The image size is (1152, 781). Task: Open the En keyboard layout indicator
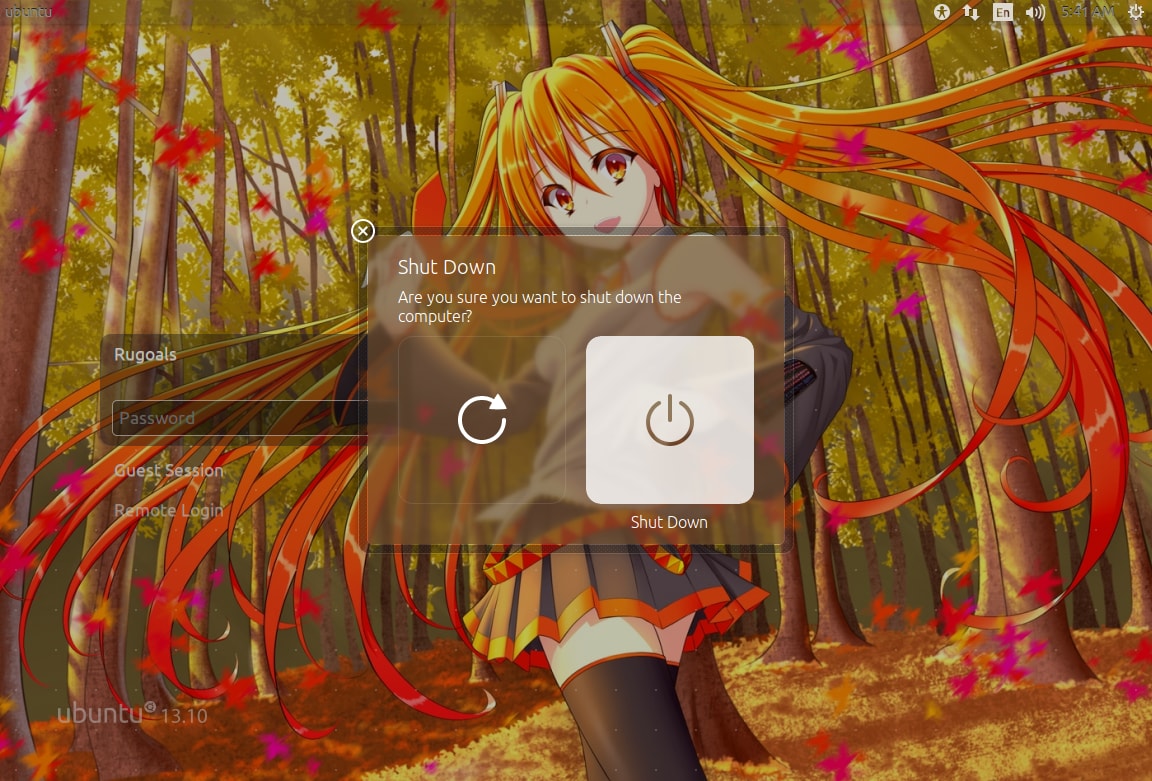click(1003, 12)
